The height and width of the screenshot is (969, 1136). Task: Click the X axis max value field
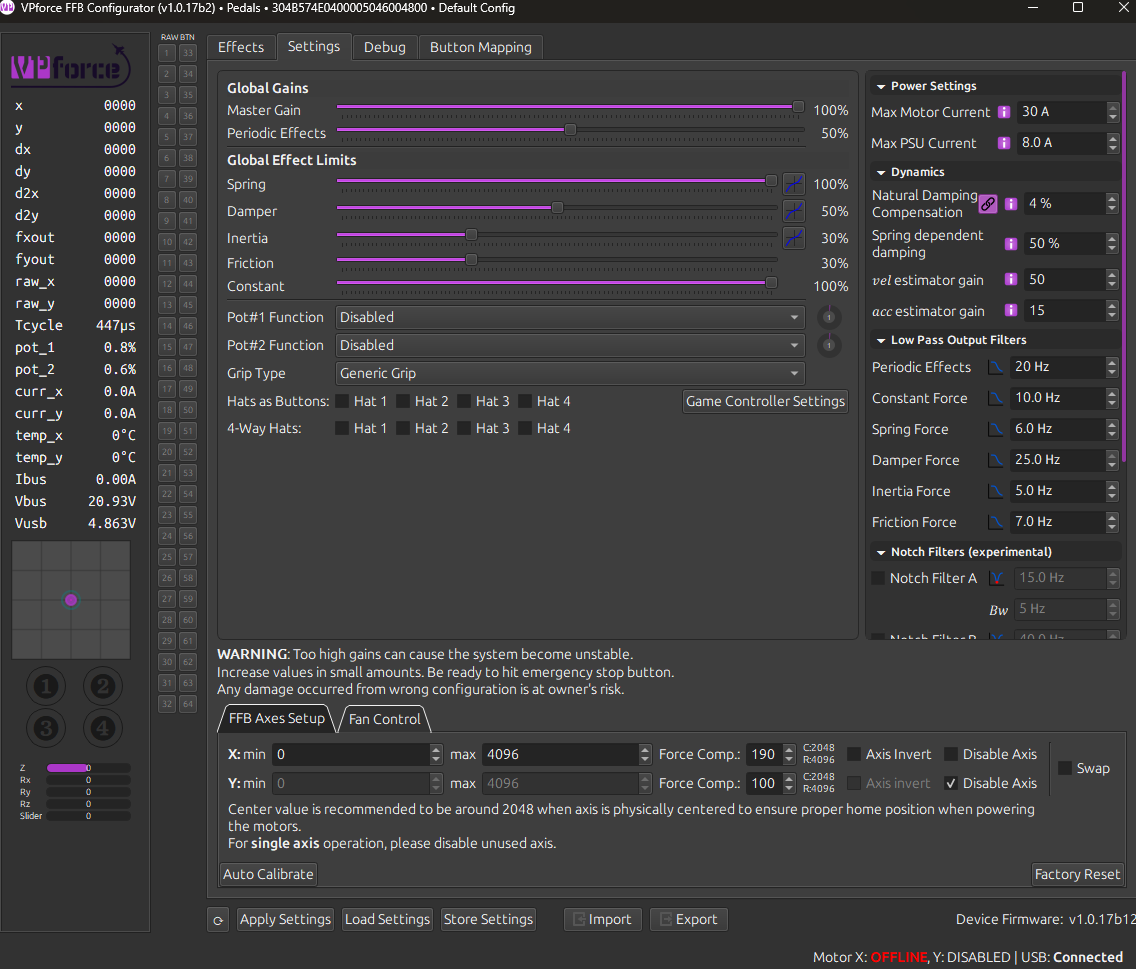[x=555, y=754]
